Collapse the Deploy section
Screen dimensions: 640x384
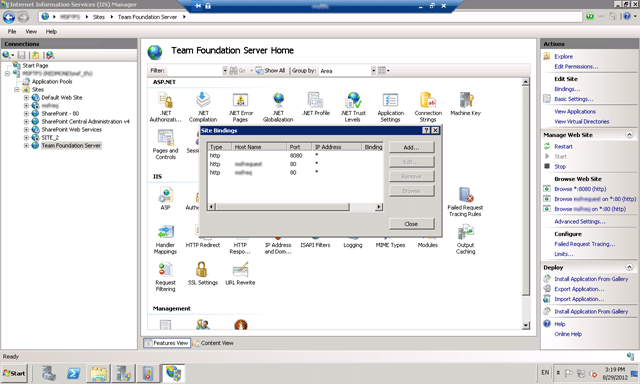[629, 267]
